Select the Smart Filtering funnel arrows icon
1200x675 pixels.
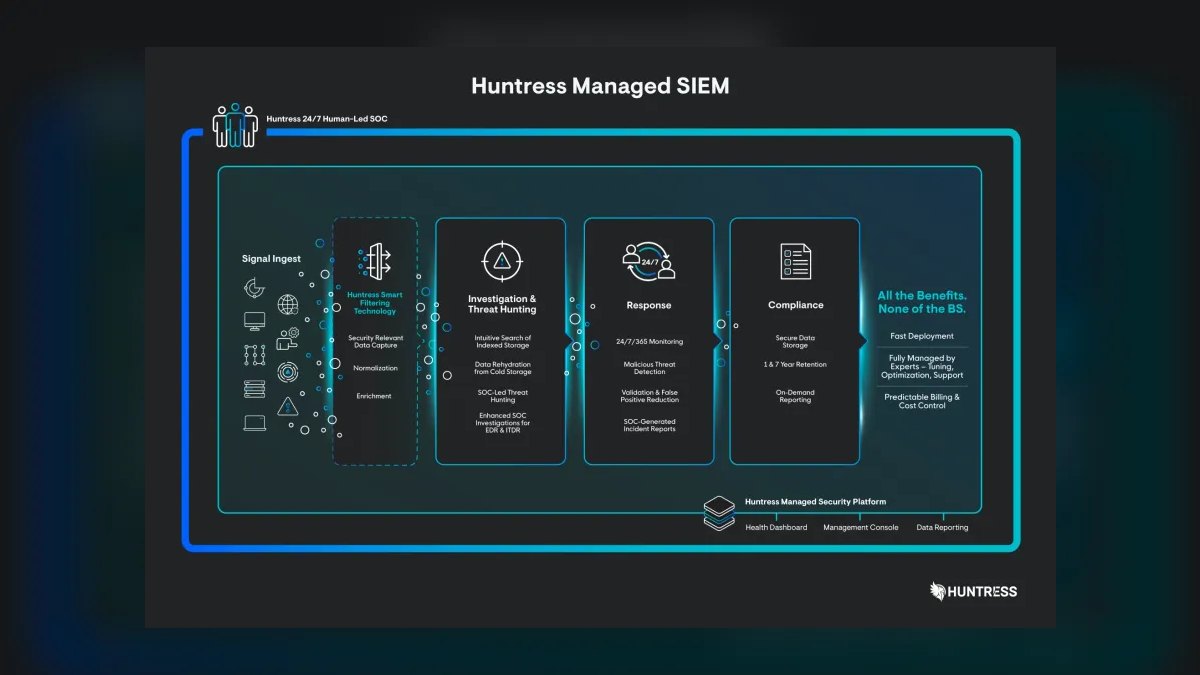point(375,261)
